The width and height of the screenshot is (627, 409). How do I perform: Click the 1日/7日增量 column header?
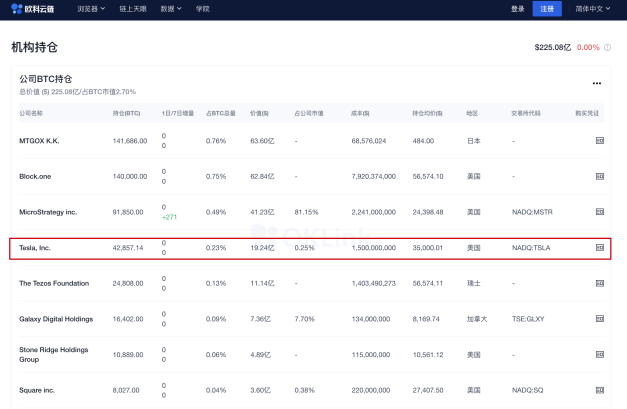click(178, 113)
